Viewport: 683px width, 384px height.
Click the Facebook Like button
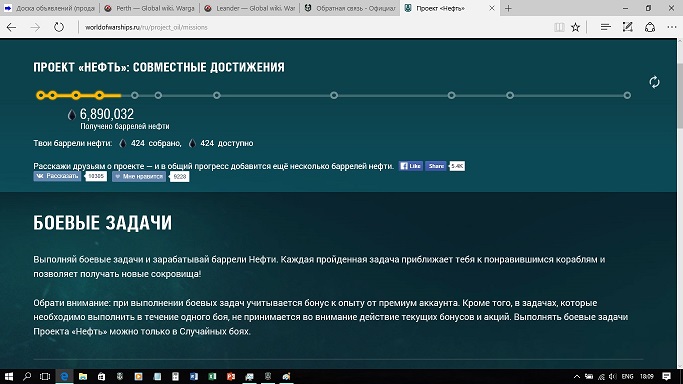pyautogui.click(x=410, y=166)
